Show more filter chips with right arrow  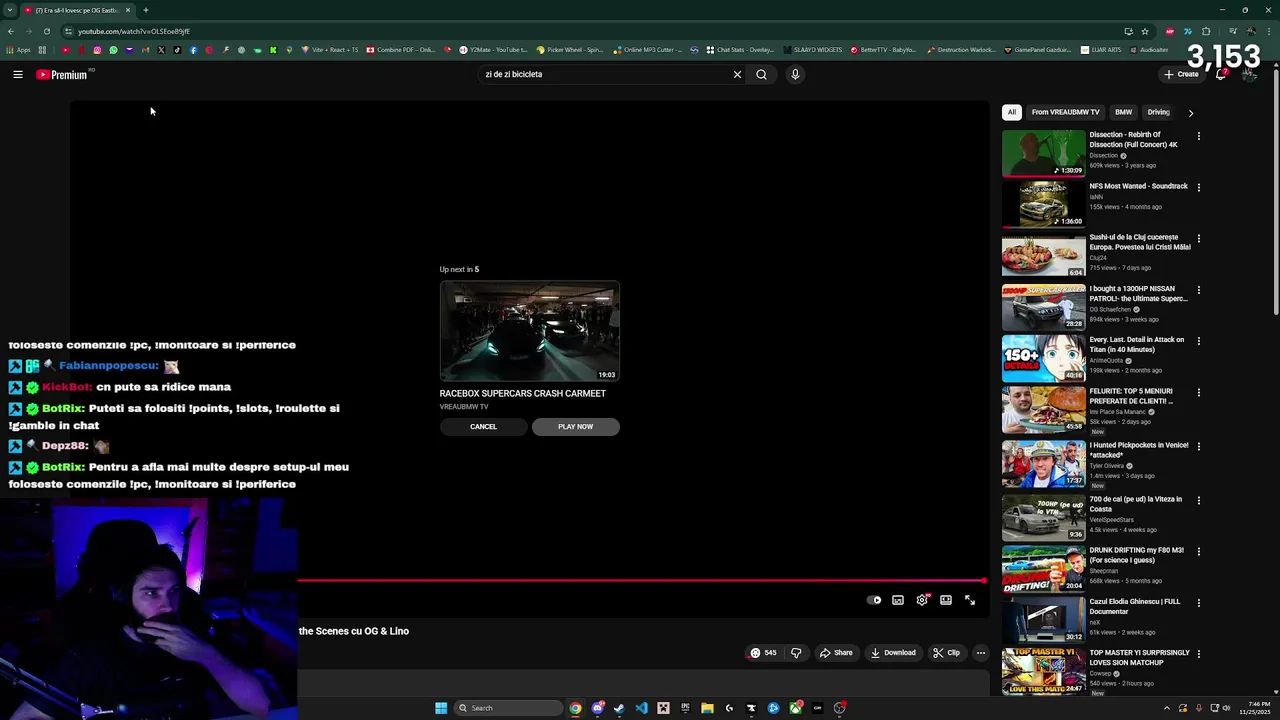[1190, 113]
